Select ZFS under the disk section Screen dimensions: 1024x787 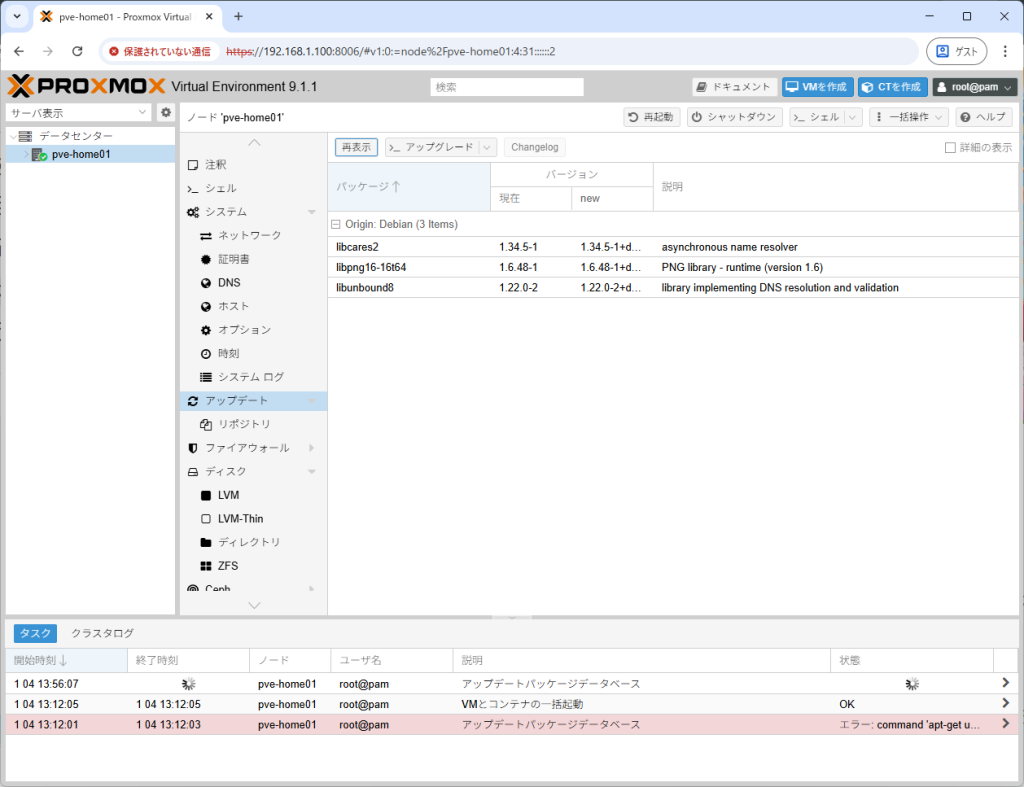click(227, 566)
